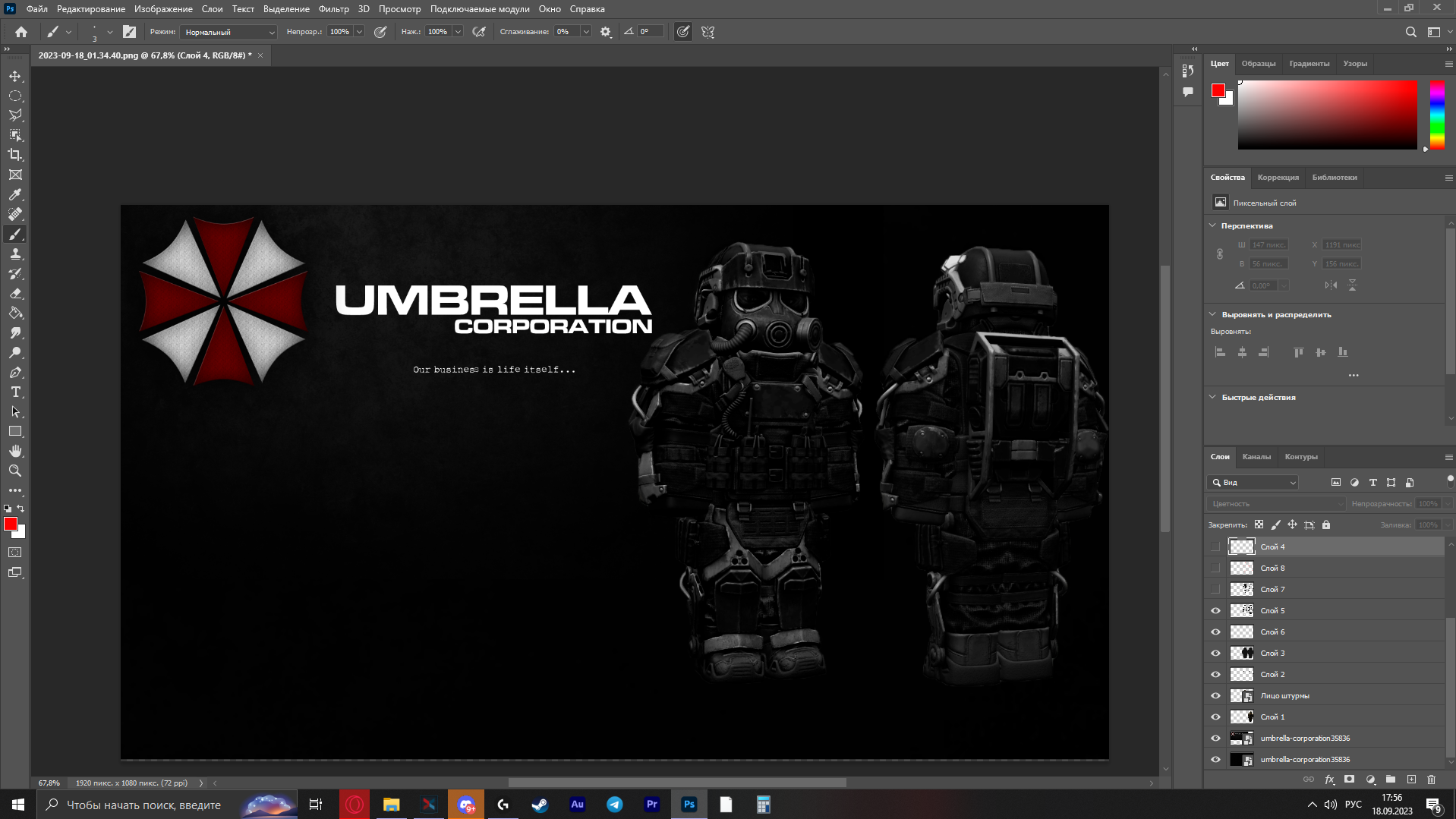The width and height of the screenshot is (1456, 819).
Task: Select the Object Selection tool
Action: pos(15,135)
